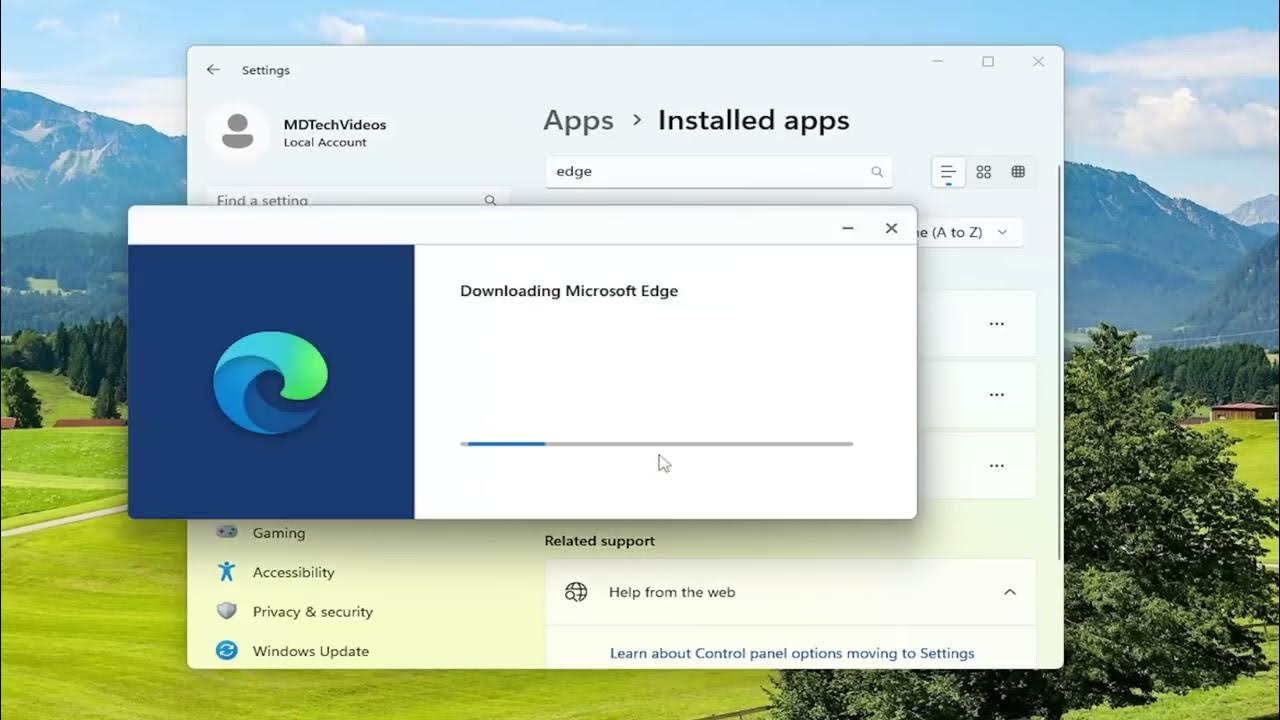
Task: Click the magnifier icon in the apps search box
Action: pos(877,172)
